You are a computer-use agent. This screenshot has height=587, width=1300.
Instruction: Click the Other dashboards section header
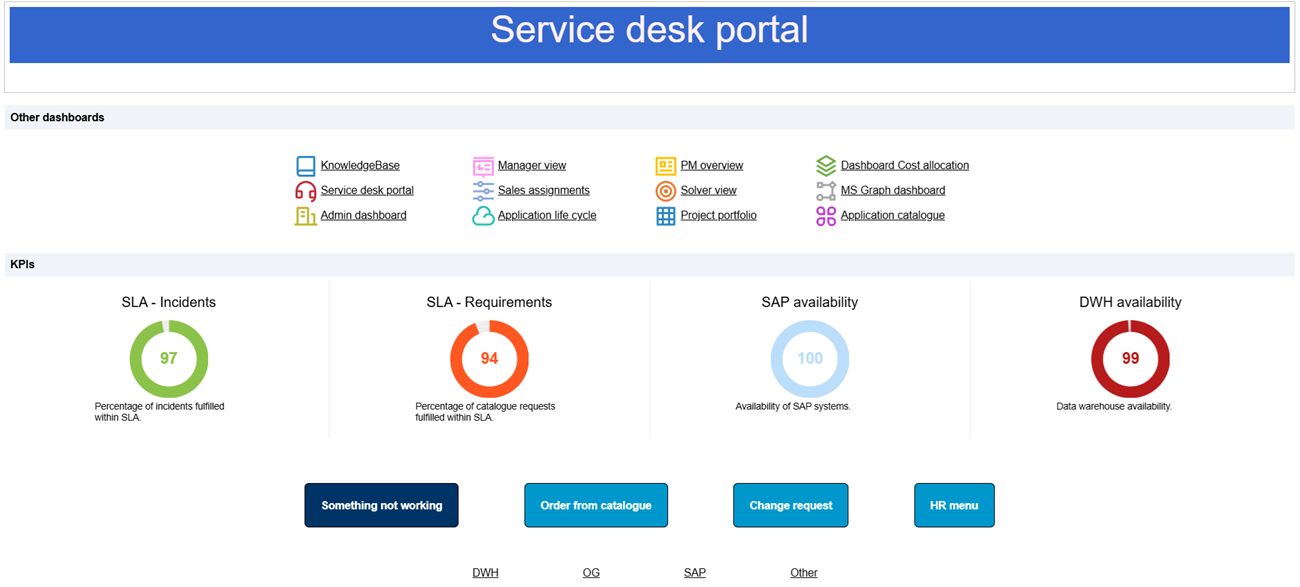tap(650, 118)
